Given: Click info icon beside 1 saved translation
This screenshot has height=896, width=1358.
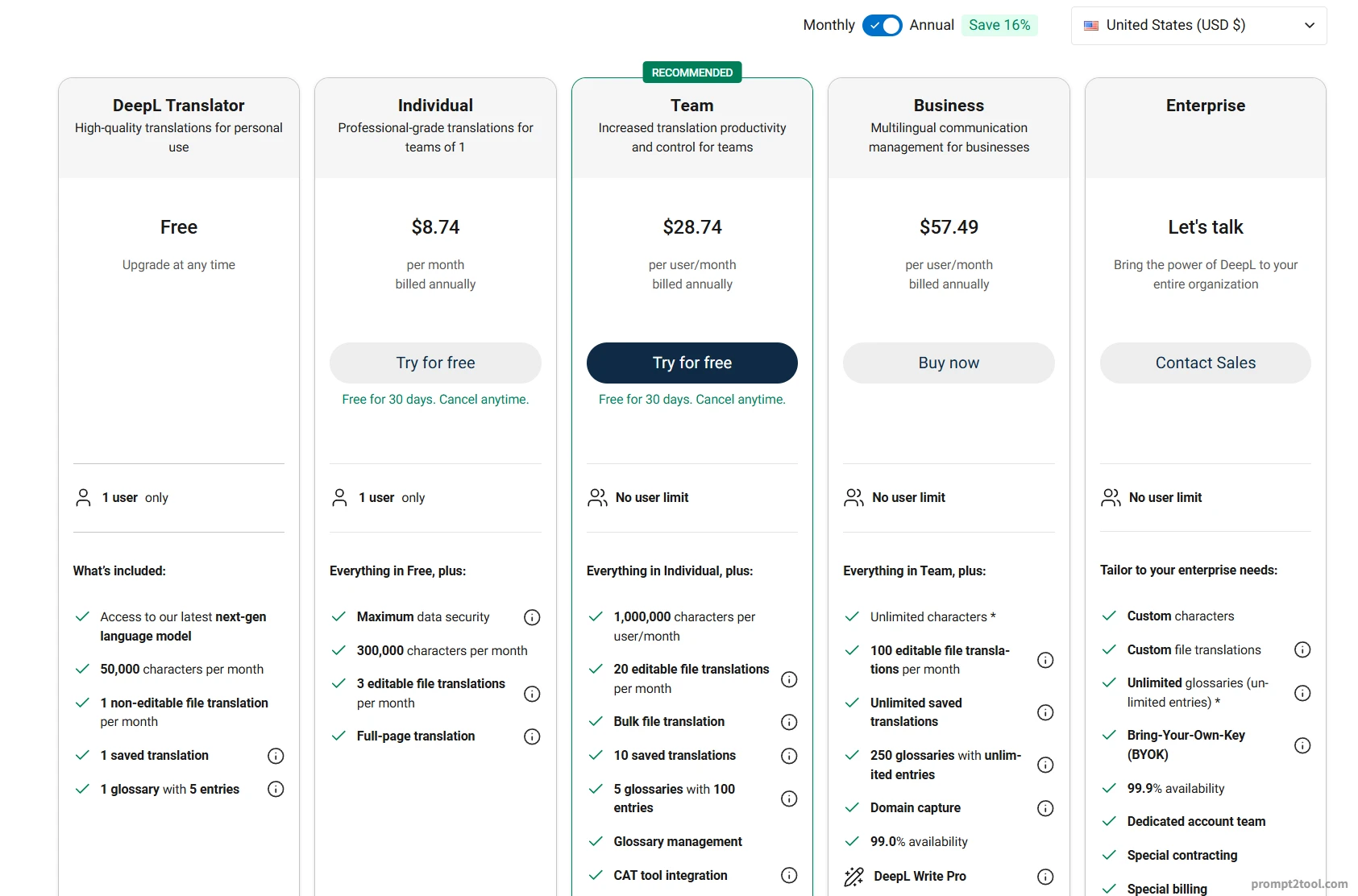Looking at the screenshot, I should [x=276, y=756].
